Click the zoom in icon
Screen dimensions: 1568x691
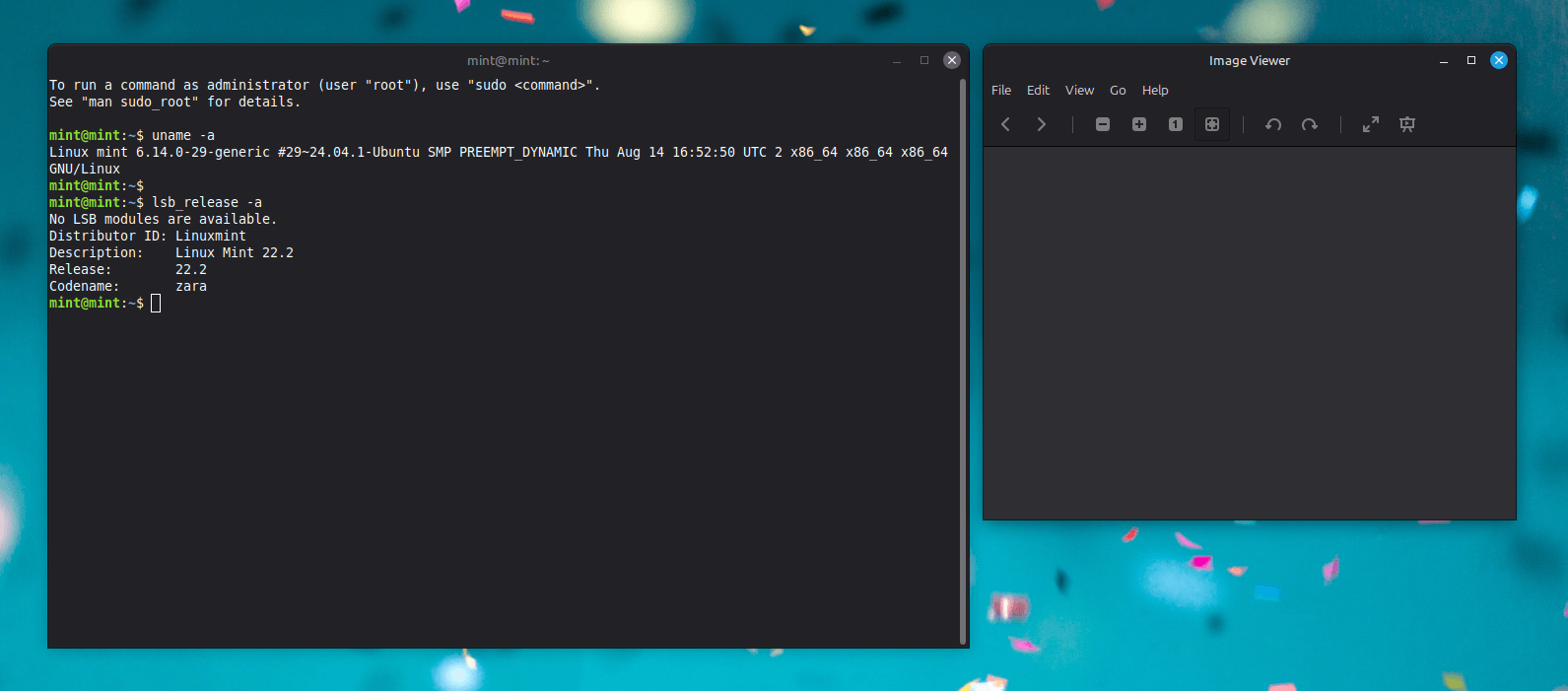[1139, 124]
